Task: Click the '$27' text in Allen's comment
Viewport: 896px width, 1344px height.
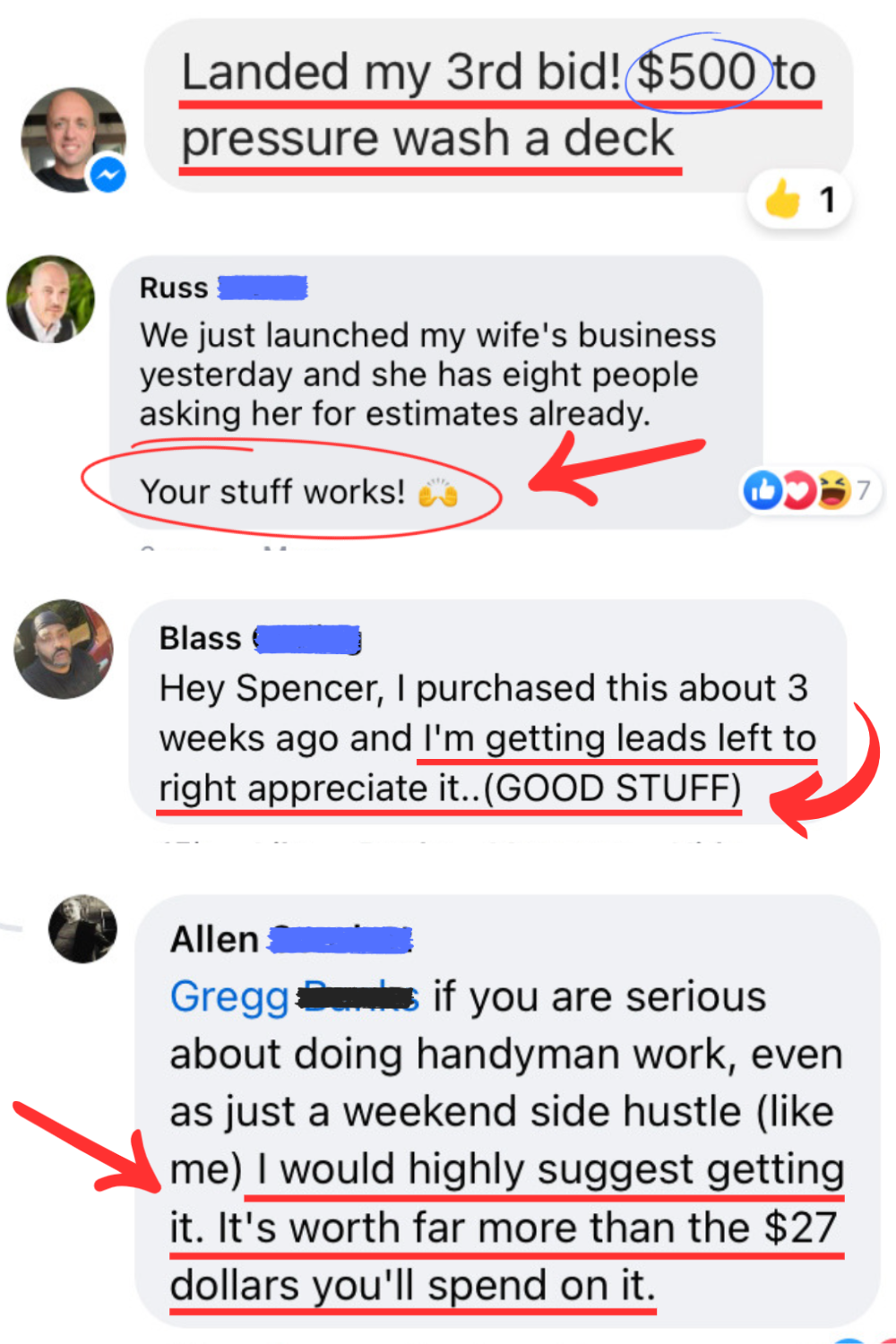Action: (800, 1228)
